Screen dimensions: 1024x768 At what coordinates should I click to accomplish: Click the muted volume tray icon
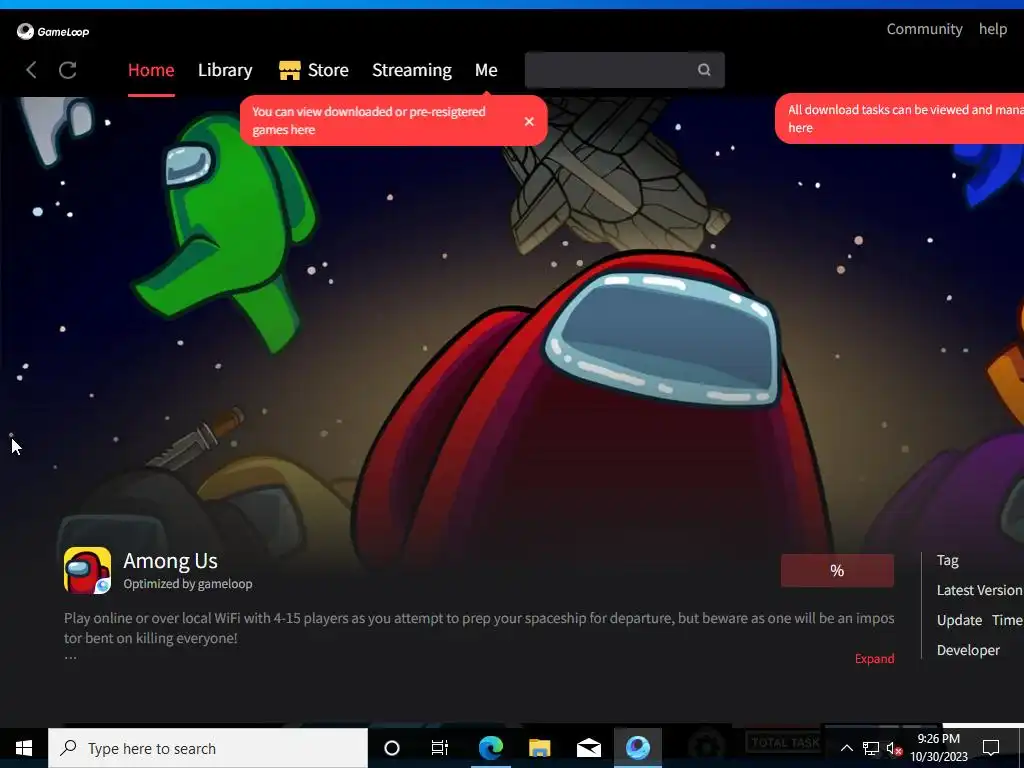894,748
